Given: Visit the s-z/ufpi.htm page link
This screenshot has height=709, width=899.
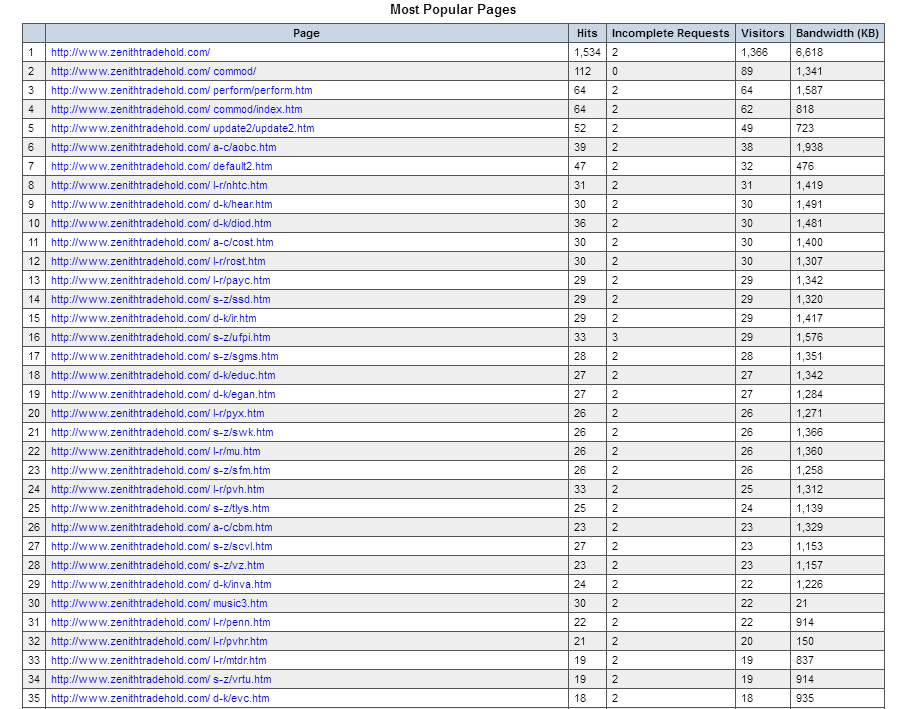Looking at the screenshot, I should [161, 337].
